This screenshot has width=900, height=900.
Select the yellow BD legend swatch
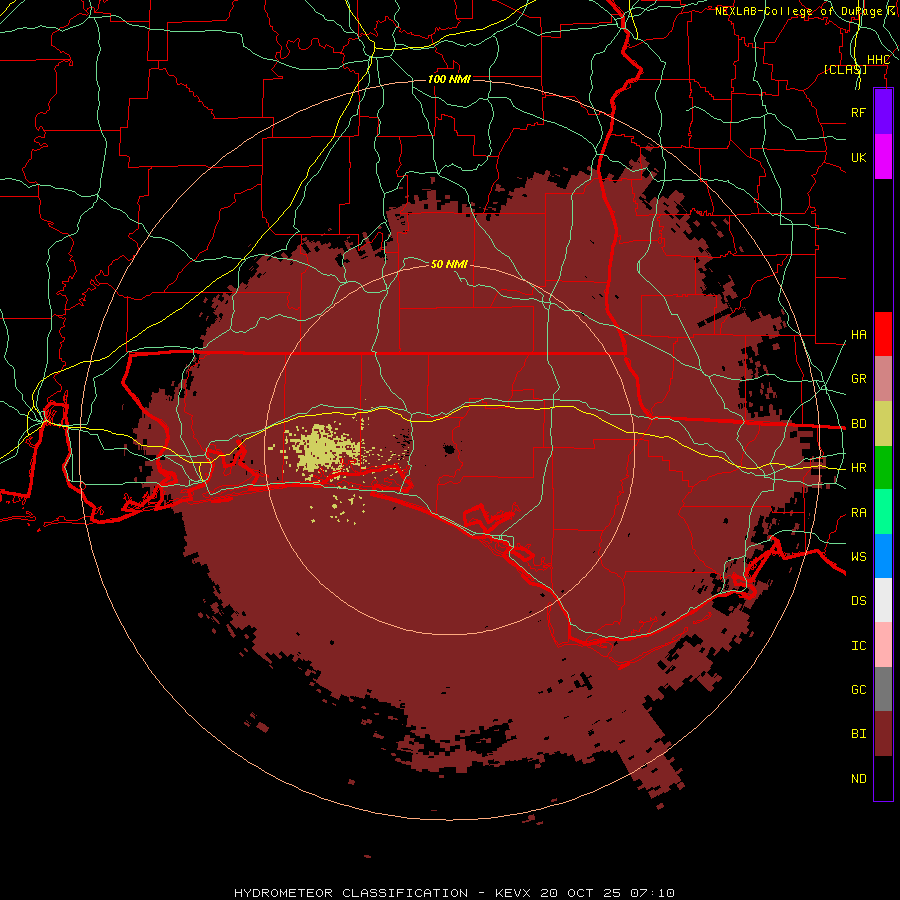[883, 424]
